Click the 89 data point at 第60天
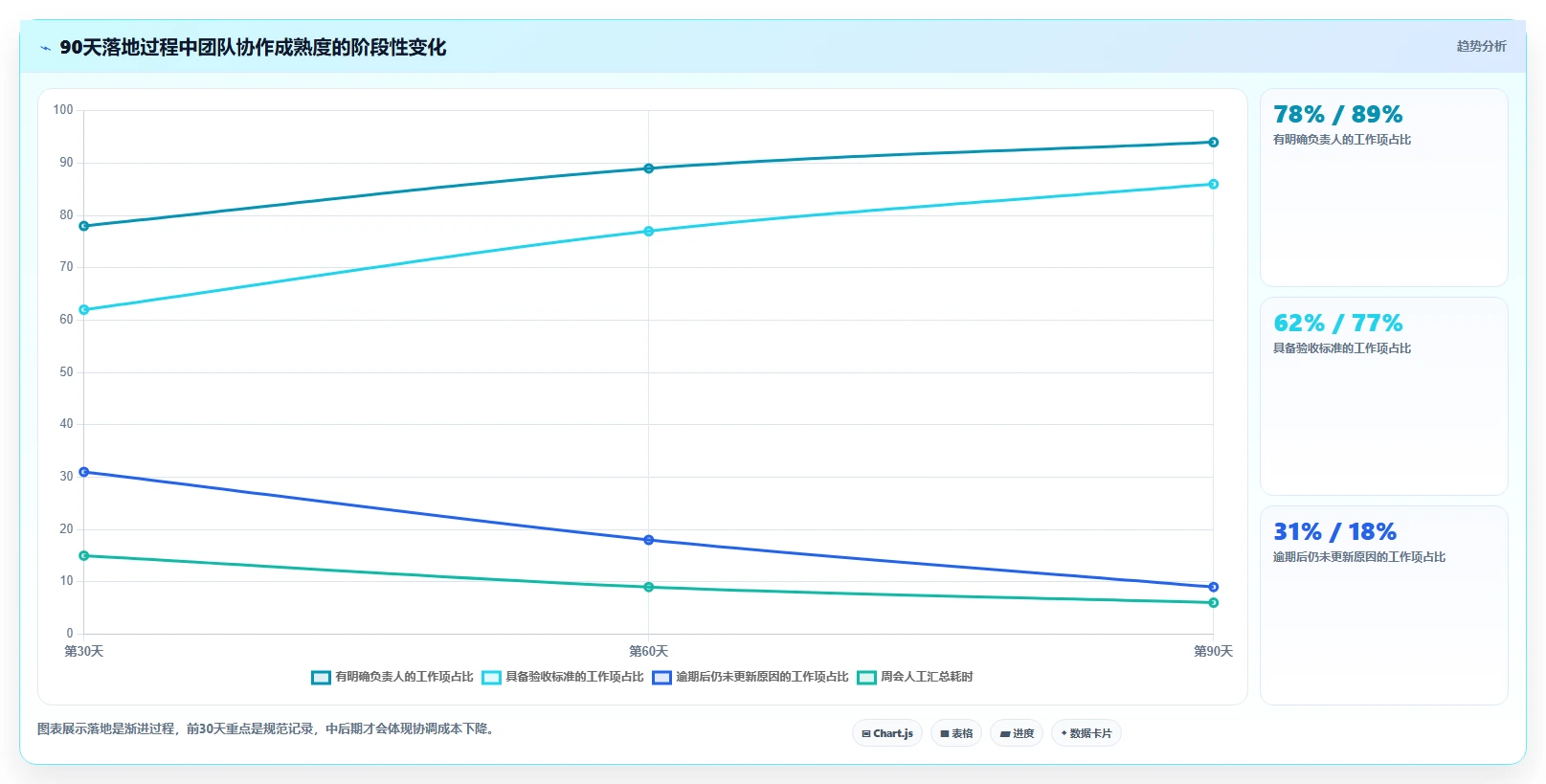Image resolution: width=1546 pixels, height=784 pixels. point(649,168)
